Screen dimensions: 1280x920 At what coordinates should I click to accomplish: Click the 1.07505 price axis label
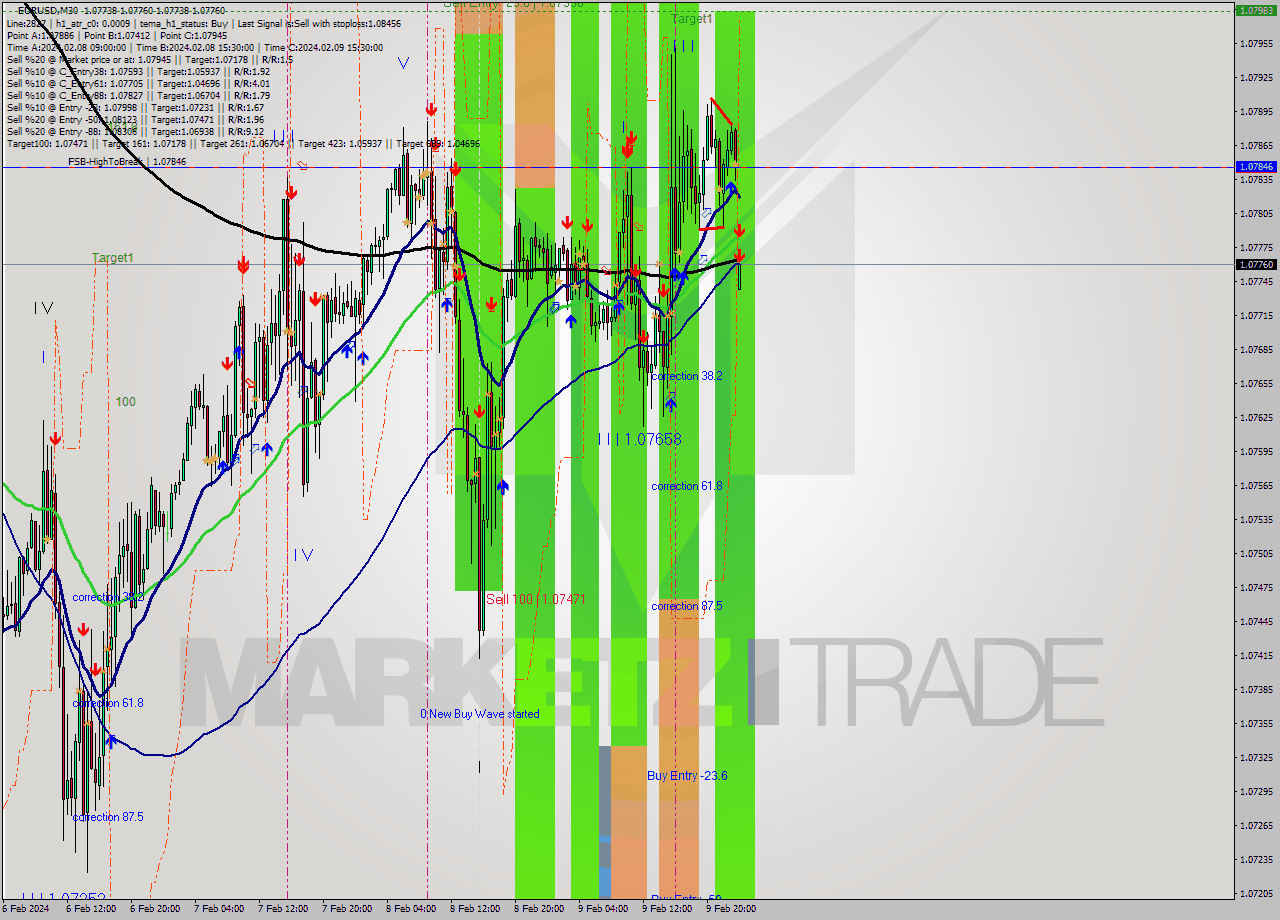point(1256,553)
